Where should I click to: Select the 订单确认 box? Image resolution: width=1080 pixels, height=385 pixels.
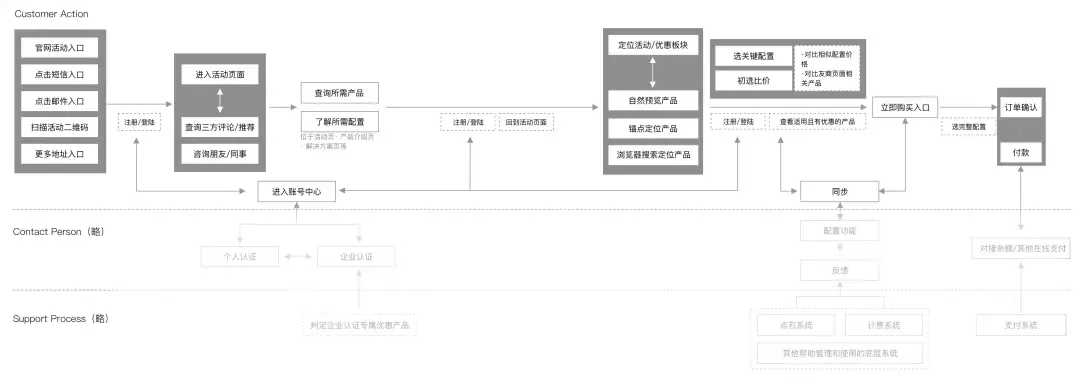pos(1021,107)
